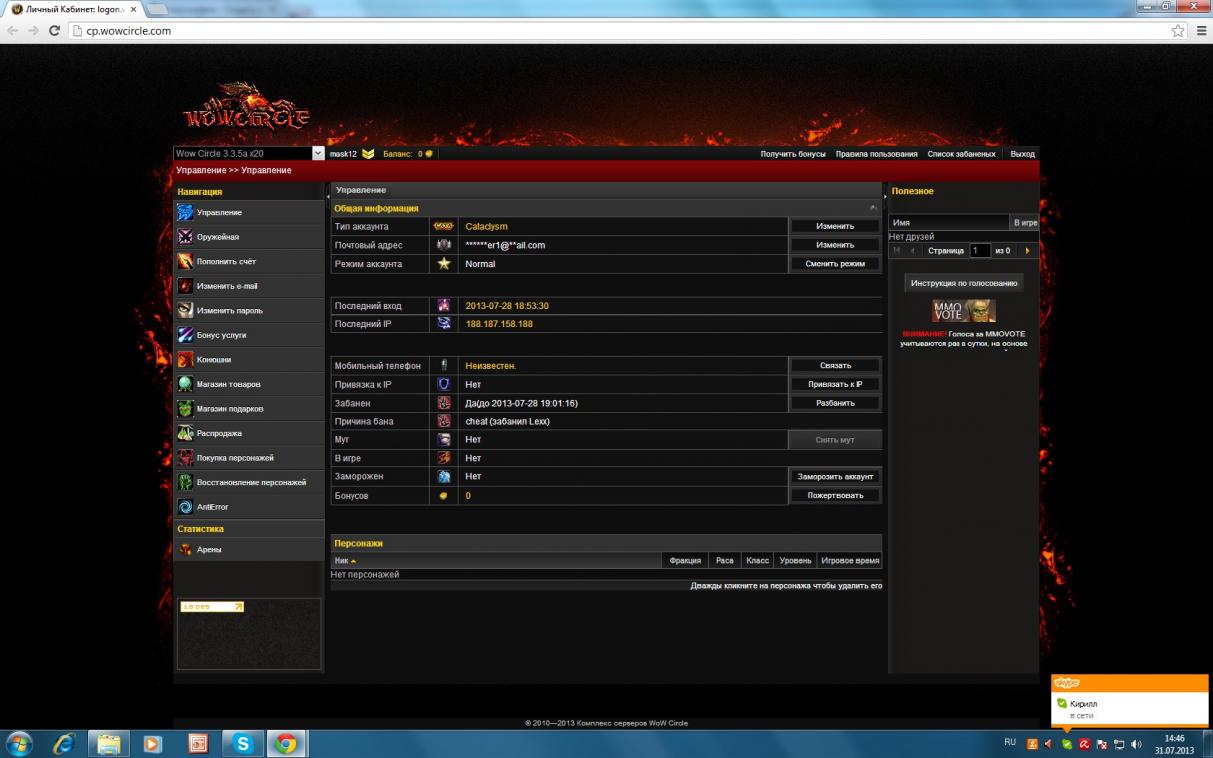Click the MMOVOTE banner image

tap(963, 311)
